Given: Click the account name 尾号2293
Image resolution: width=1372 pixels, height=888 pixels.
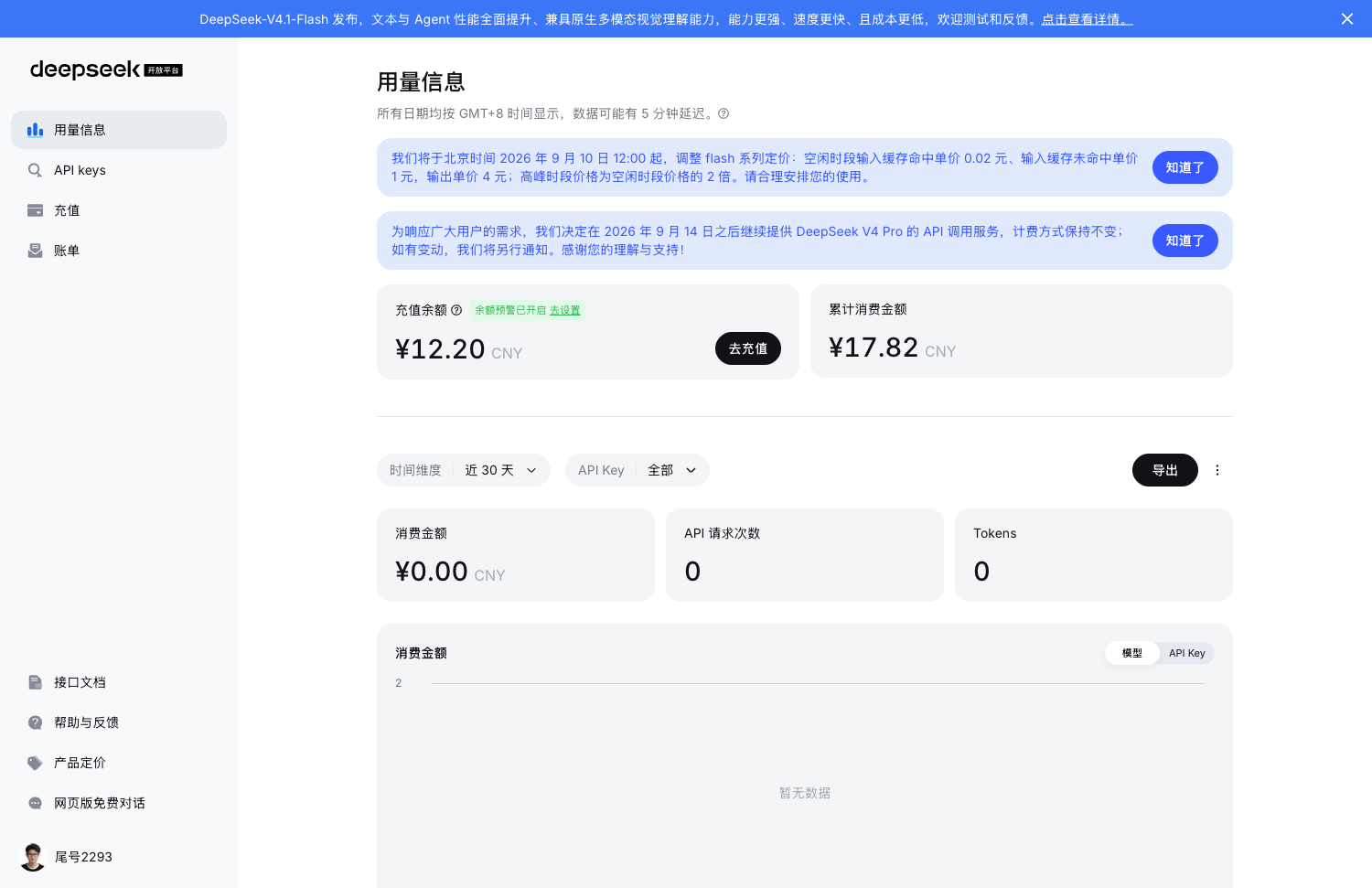Looking at the screenshot, I should tap(83, 857).
